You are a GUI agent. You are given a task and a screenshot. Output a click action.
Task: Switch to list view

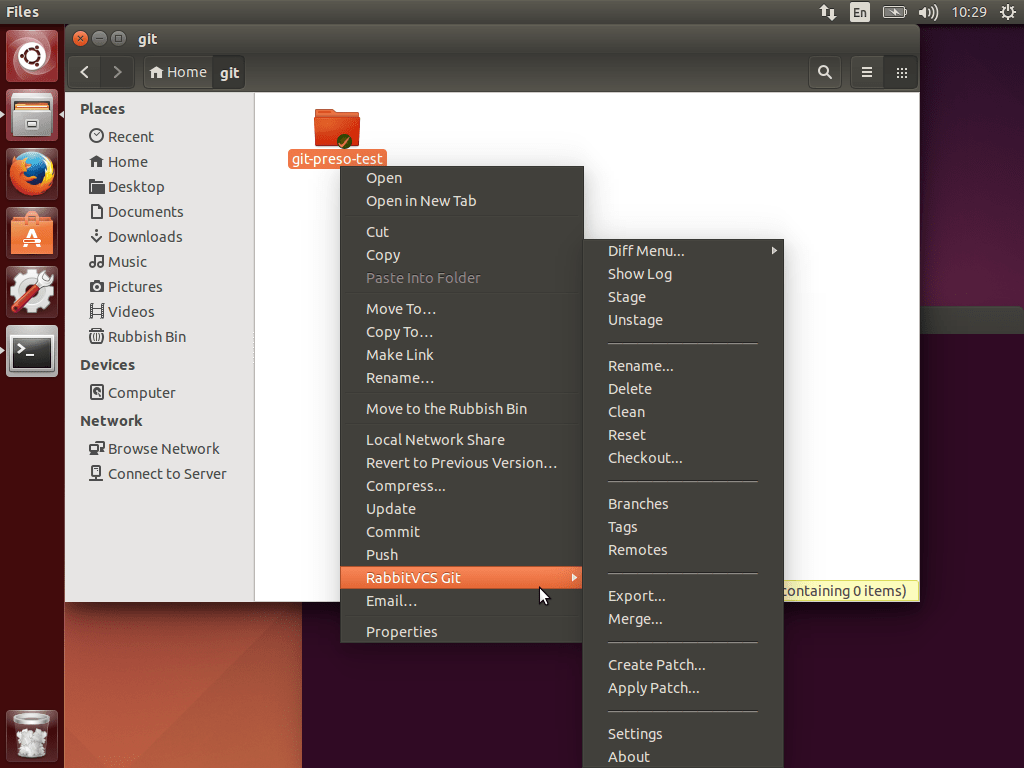click(867, 72)
